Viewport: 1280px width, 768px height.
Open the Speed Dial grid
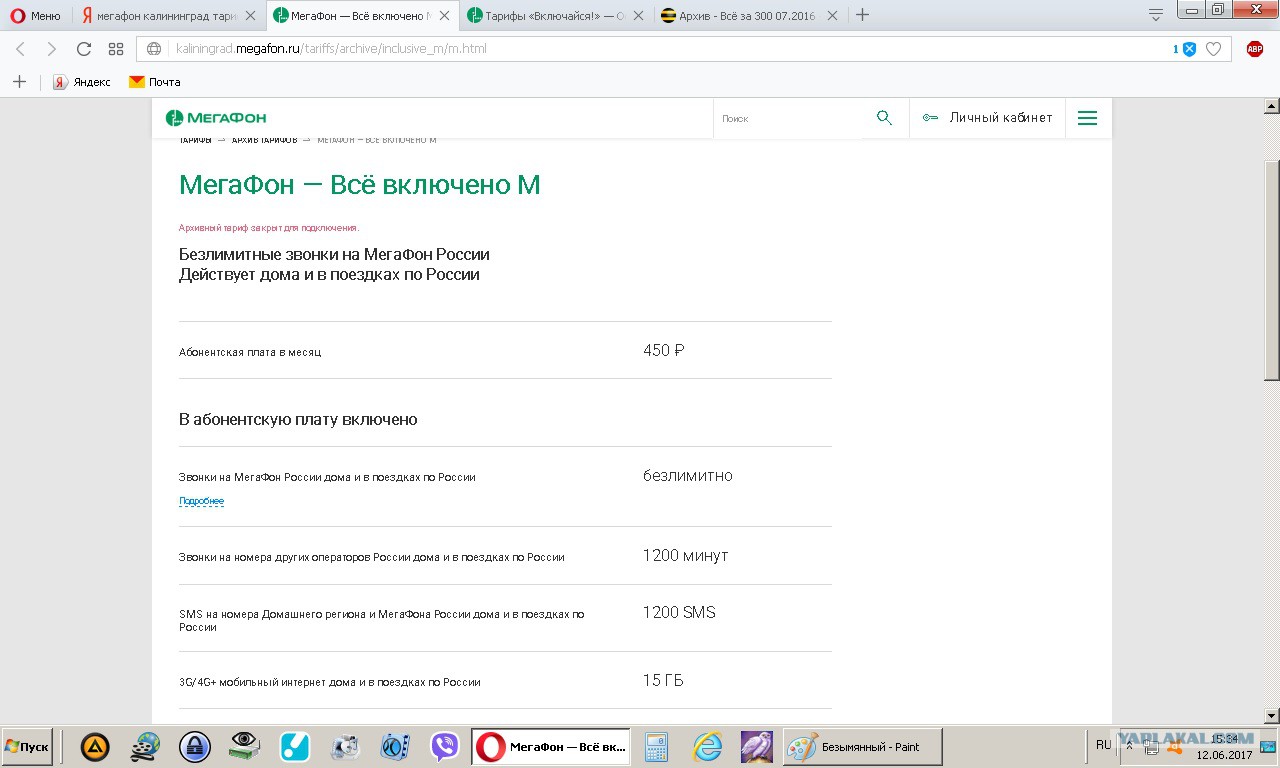[116, 49]
